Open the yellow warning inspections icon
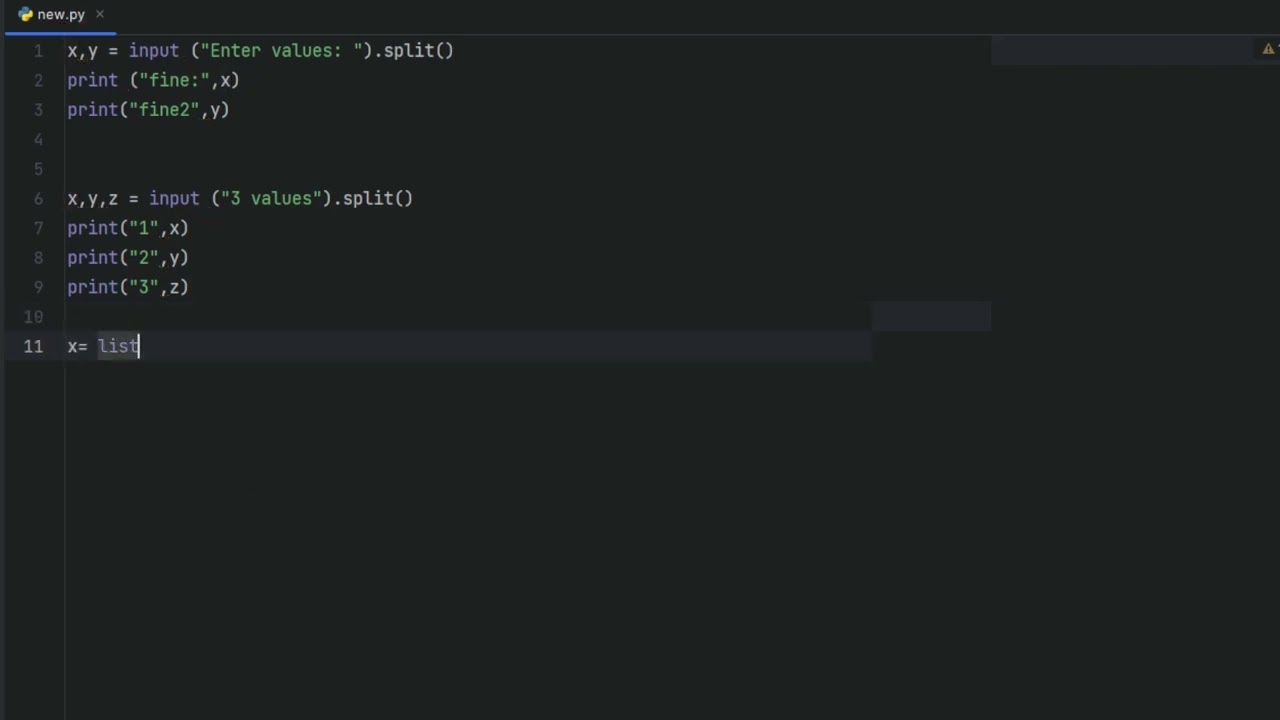Image resolution: width=1280 pixels, height=720 pixels. coord(1268,49)
